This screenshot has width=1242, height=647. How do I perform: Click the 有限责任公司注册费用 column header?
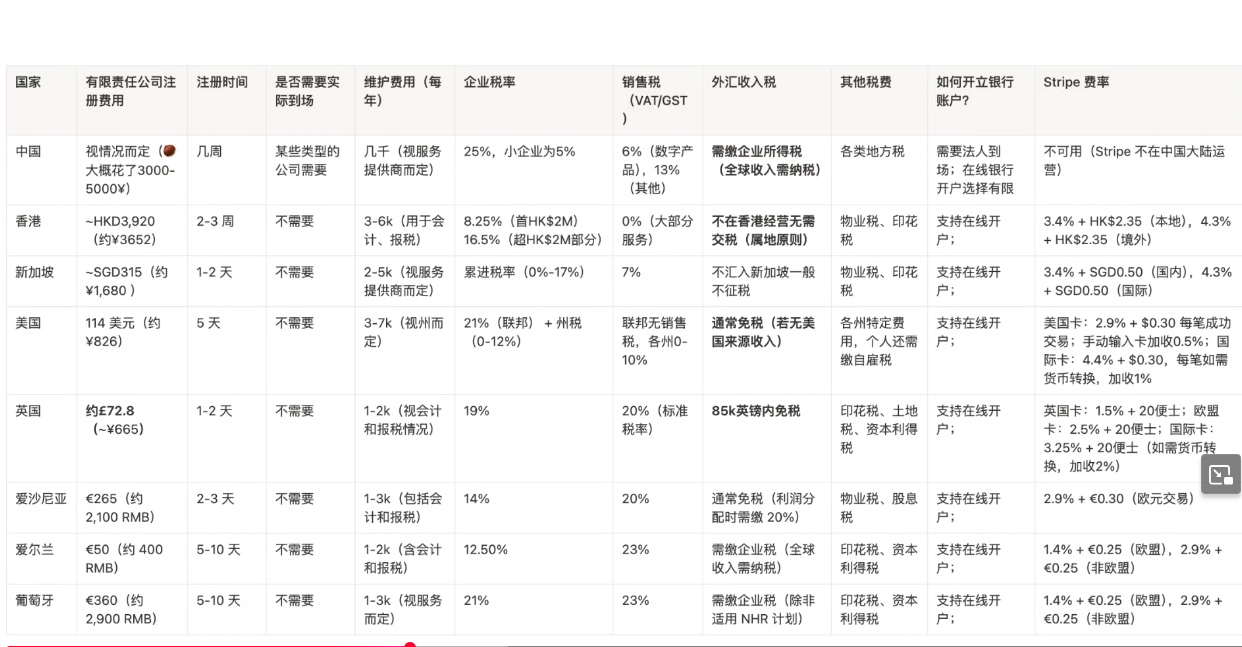(131, 91)
